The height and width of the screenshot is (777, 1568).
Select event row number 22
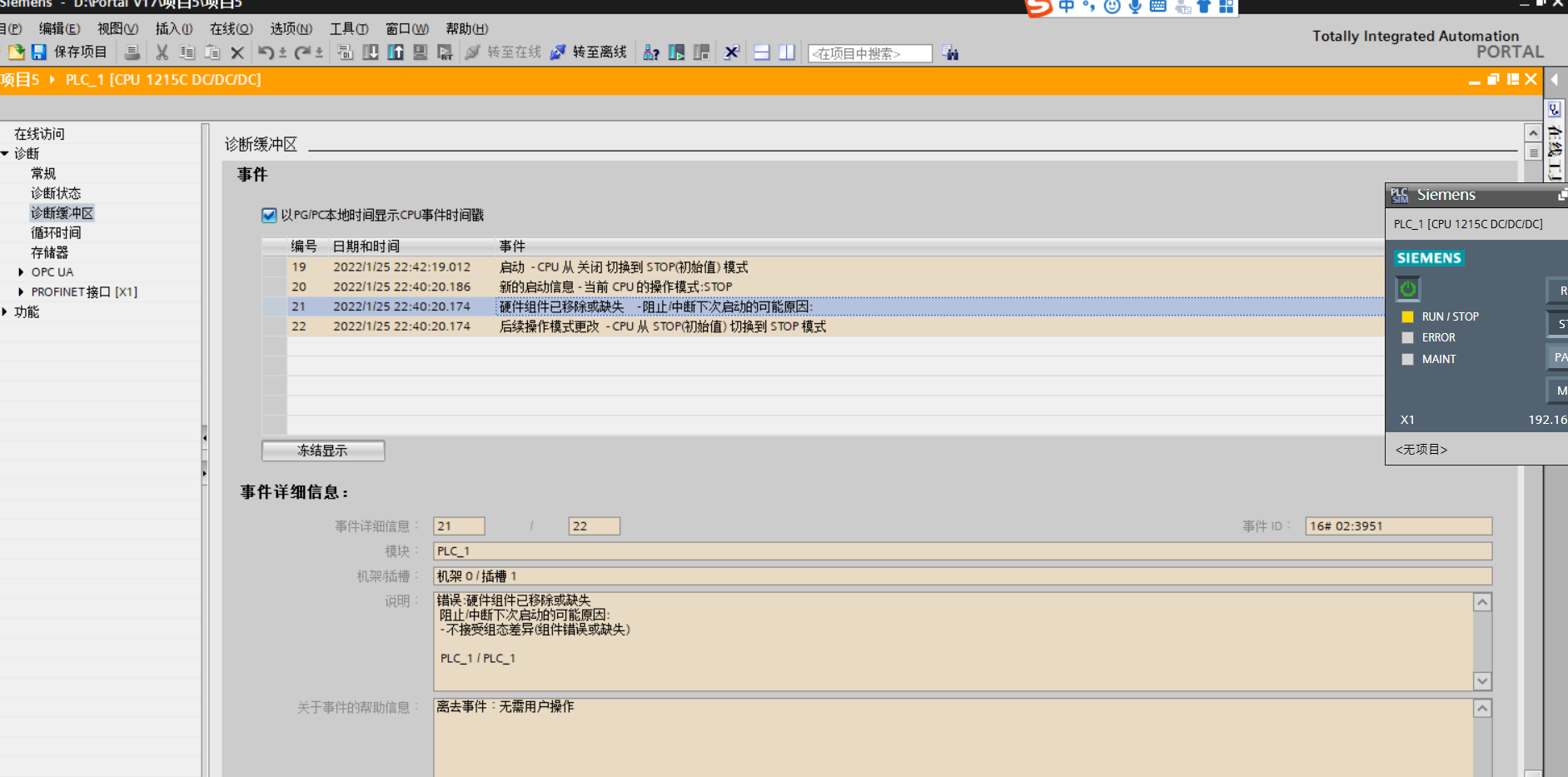[823, 327]
